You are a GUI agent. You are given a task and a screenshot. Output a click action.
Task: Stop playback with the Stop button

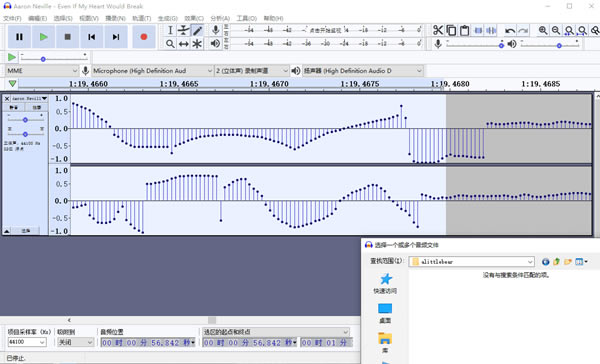coord(67,37)
